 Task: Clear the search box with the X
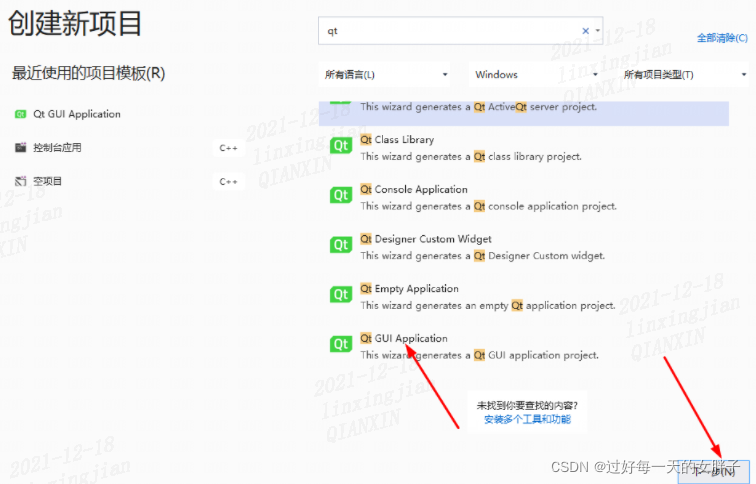(x=585, y=31)
